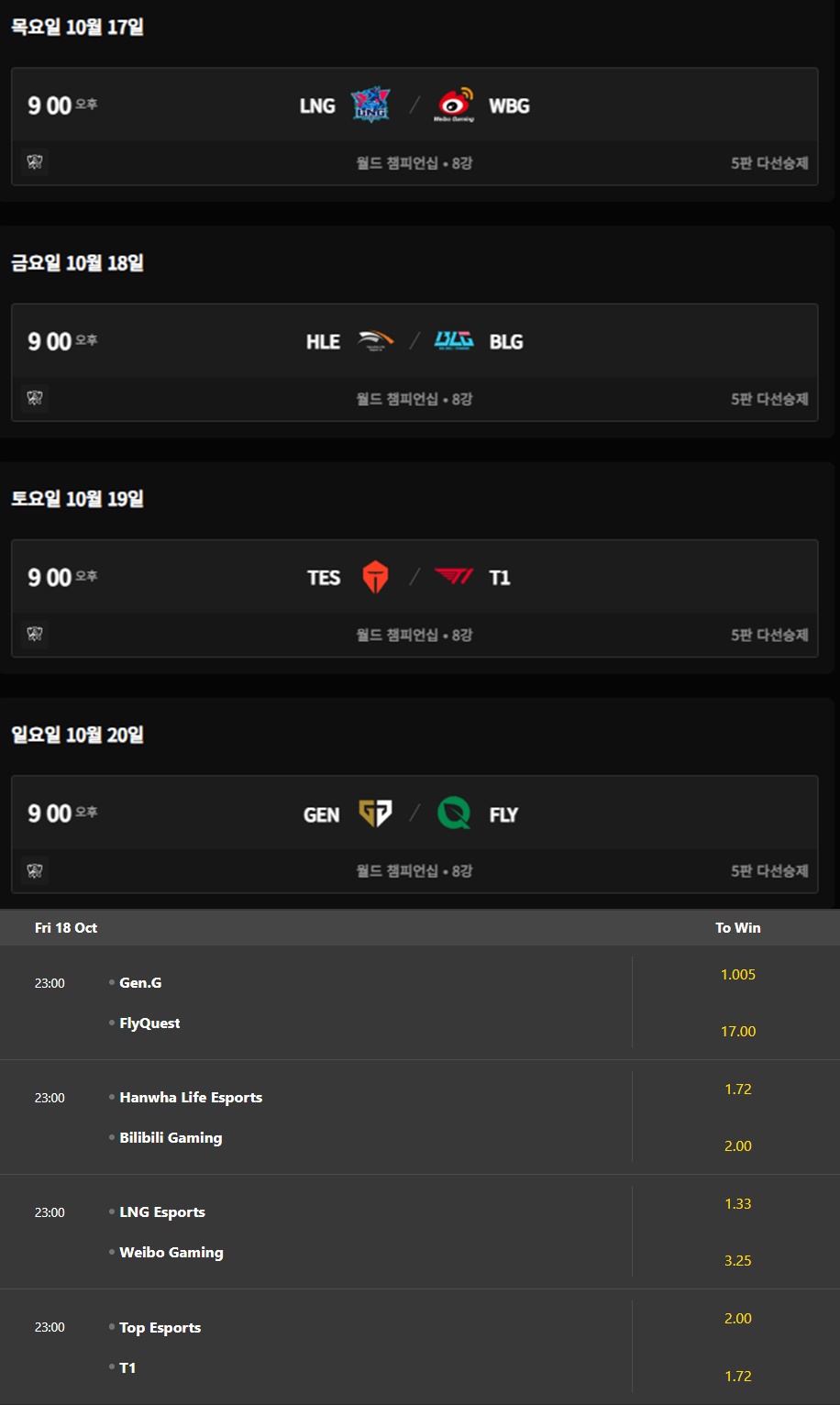Open the Hanwha Life Esports team link
Screen dimensions: 840x1405
click(x=191, y=1097)
